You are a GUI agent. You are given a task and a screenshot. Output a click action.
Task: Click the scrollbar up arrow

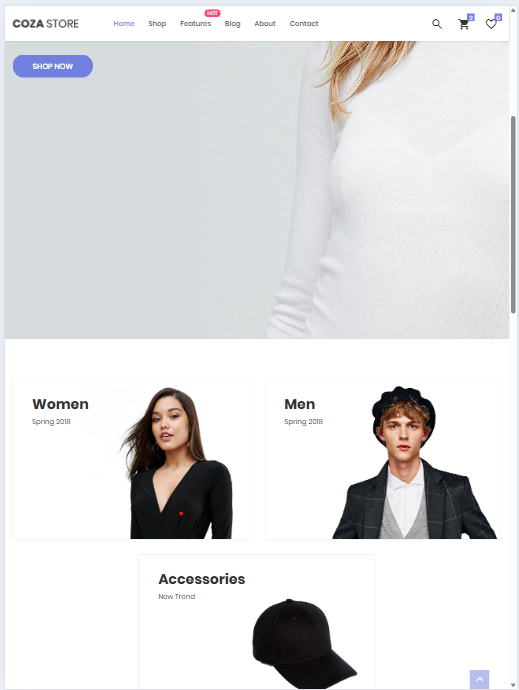(x=513, y=10)
